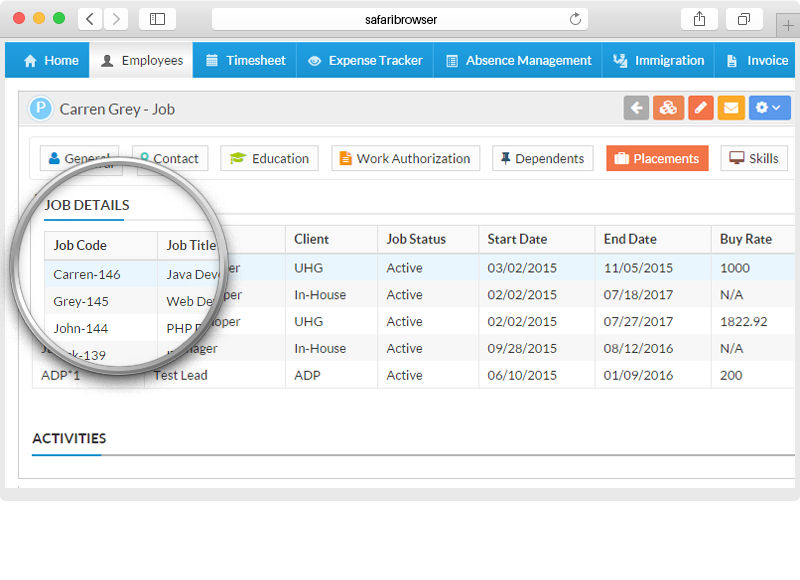Open the Expense Tracker menu
The height and width of the screenshot is (580, 800).
365,60
